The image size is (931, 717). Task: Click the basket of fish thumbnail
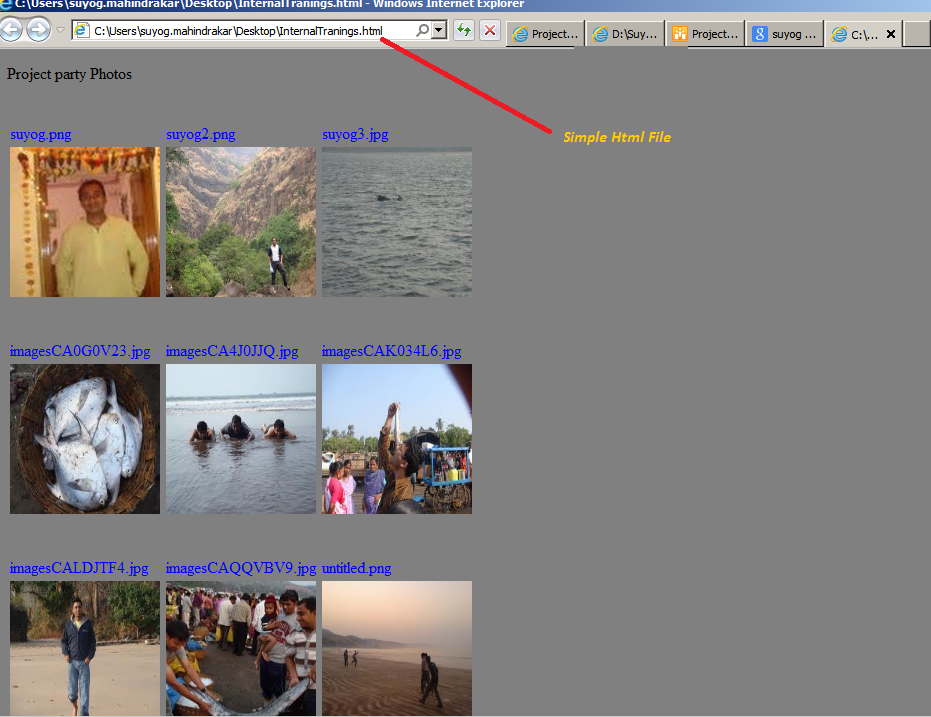click(85, 439)
